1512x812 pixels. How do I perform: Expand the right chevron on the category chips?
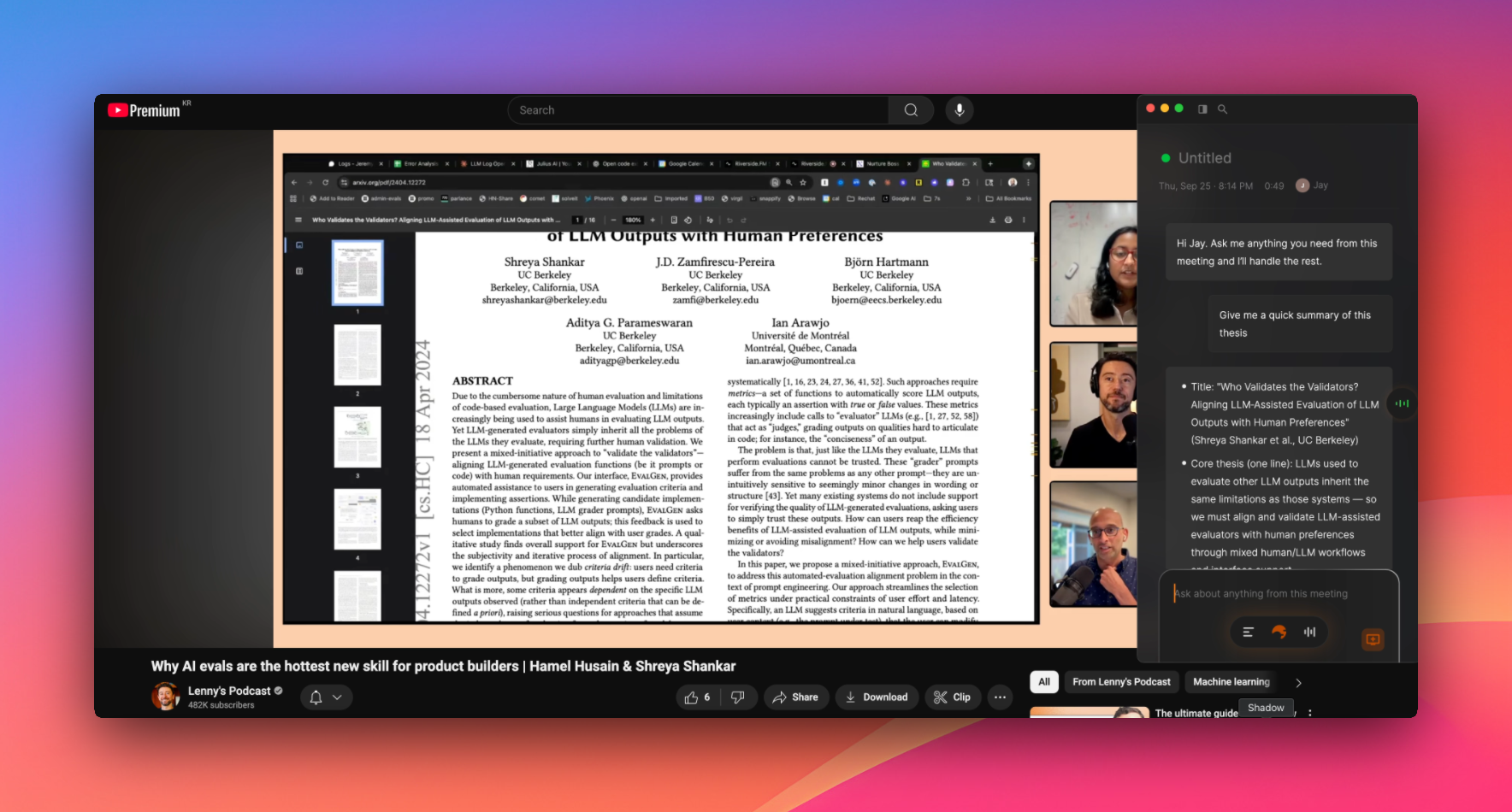[x=1298, y=682]
